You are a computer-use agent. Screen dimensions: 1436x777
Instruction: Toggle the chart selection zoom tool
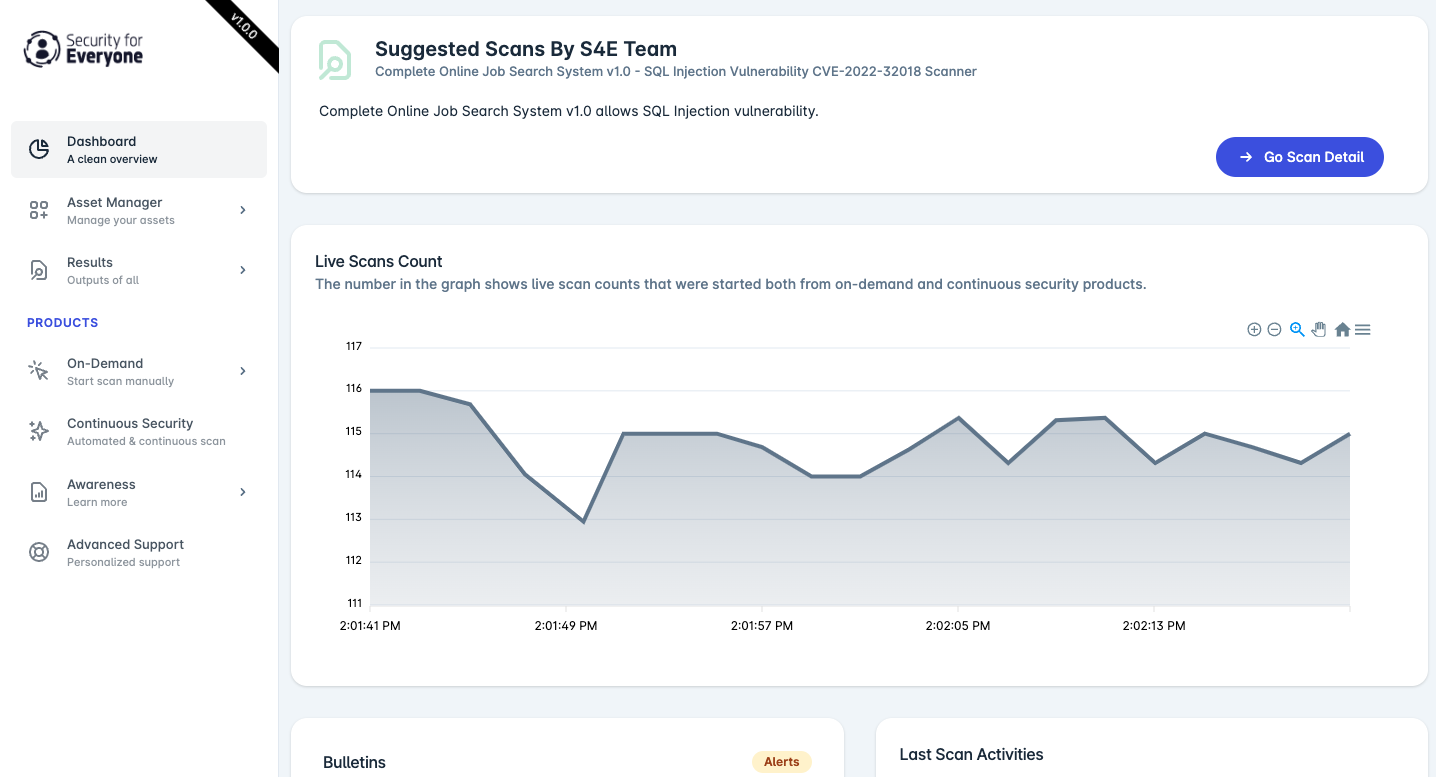[x=1297, y=329]
